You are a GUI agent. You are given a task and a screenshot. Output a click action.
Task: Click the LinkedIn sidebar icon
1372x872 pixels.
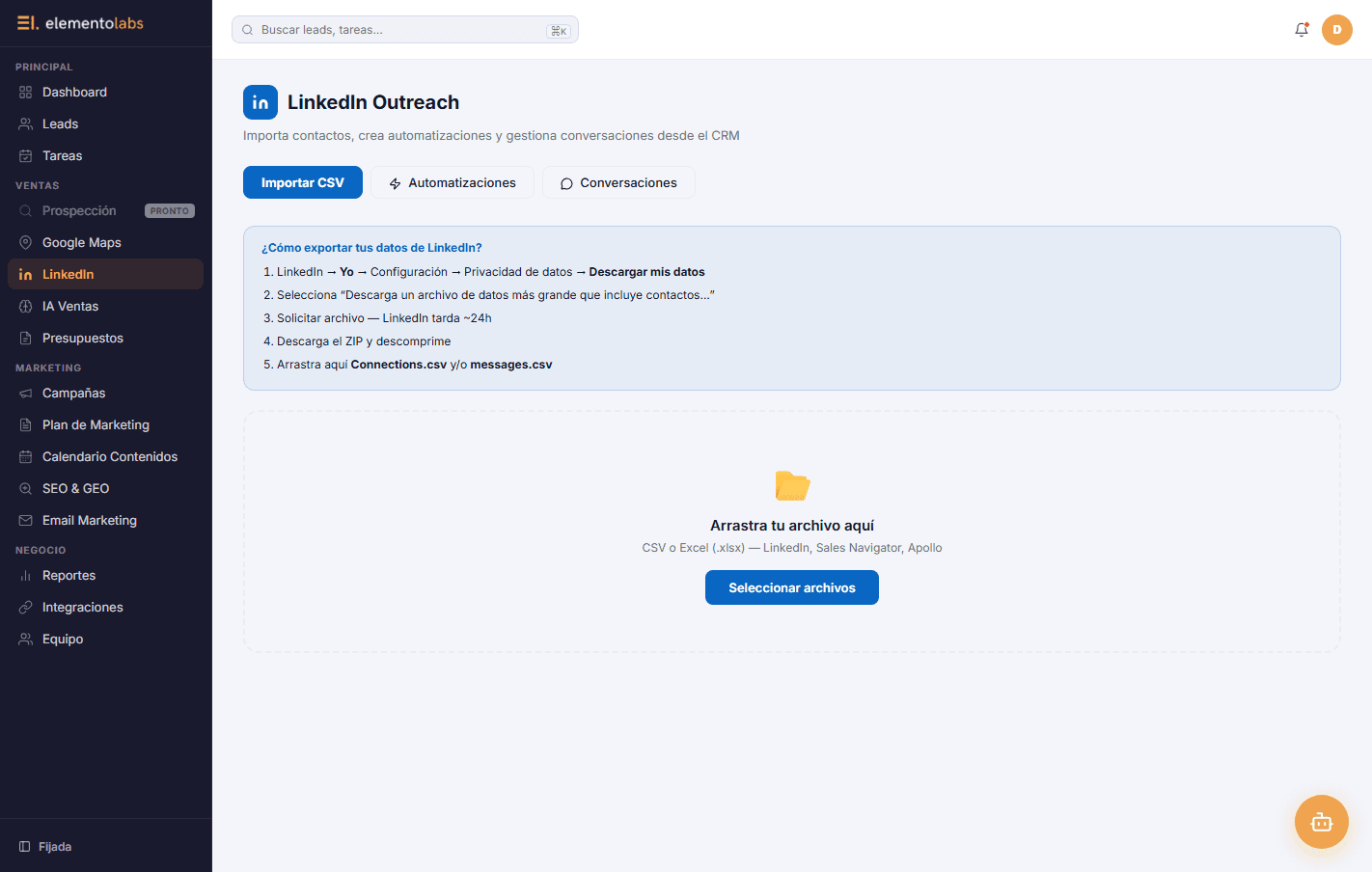26,275
